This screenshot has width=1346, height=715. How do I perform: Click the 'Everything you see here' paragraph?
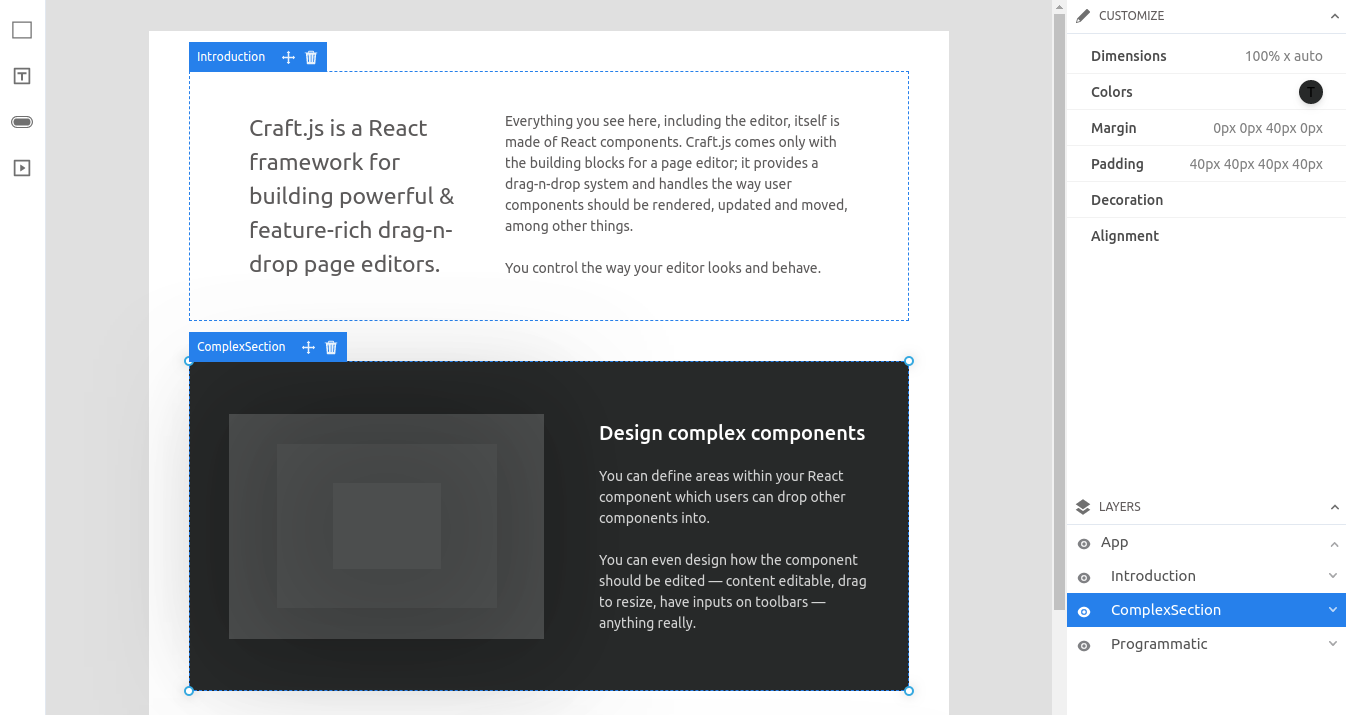tap(676, 173)
